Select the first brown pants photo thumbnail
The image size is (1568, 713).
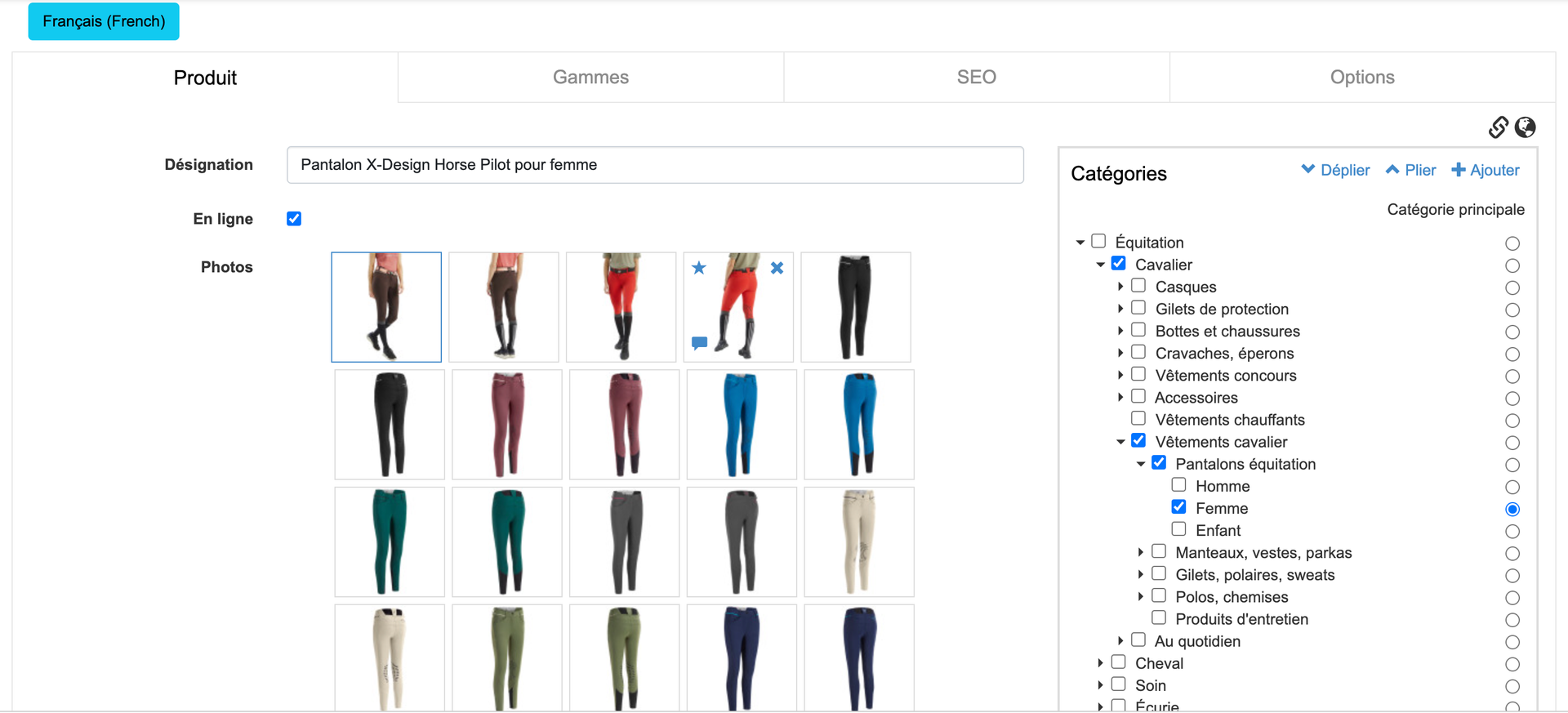tap(386, 307)
